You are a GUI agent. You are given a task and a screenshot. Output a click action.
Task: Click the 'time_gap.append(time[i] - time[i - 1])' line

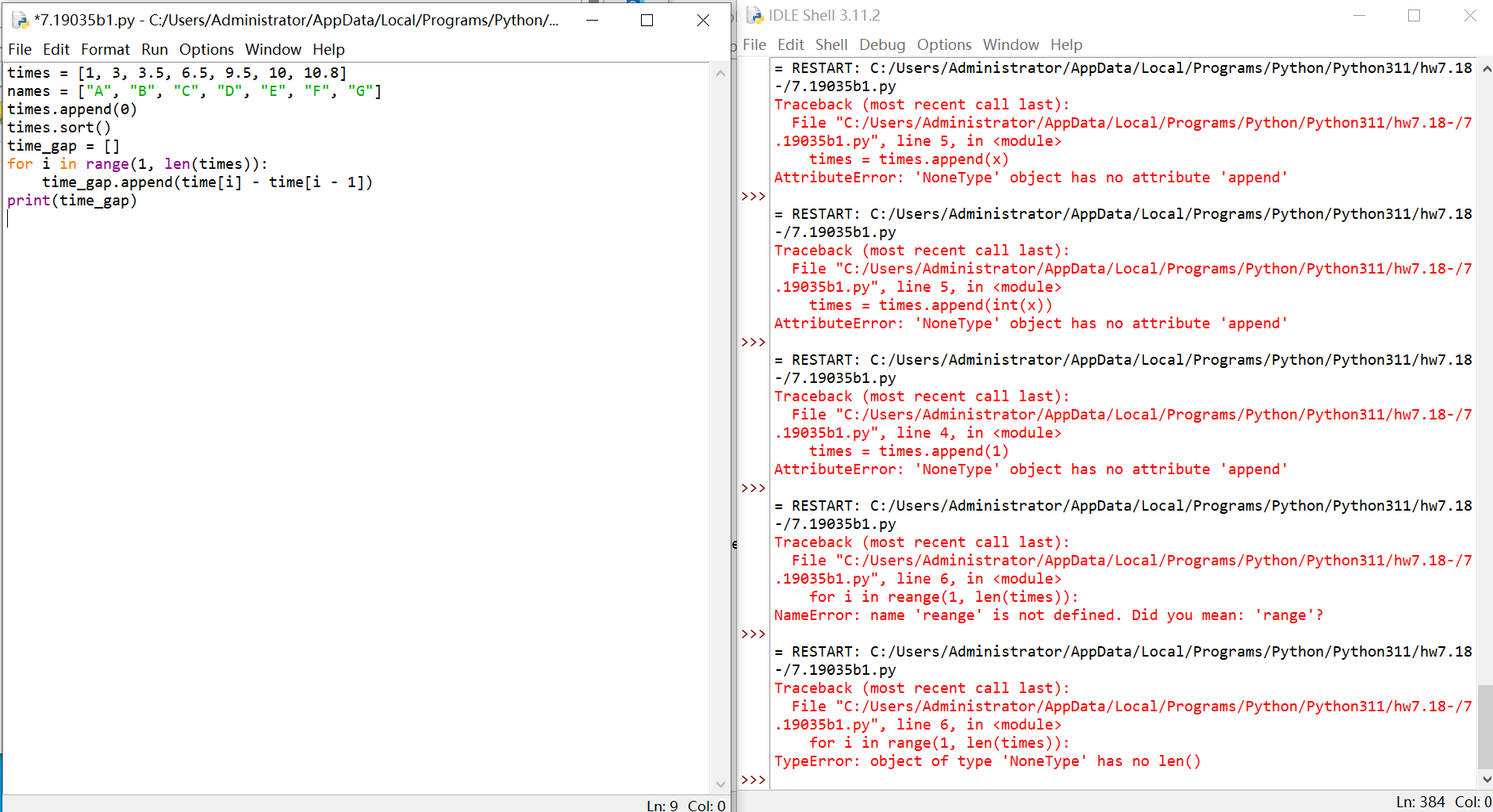207,182
